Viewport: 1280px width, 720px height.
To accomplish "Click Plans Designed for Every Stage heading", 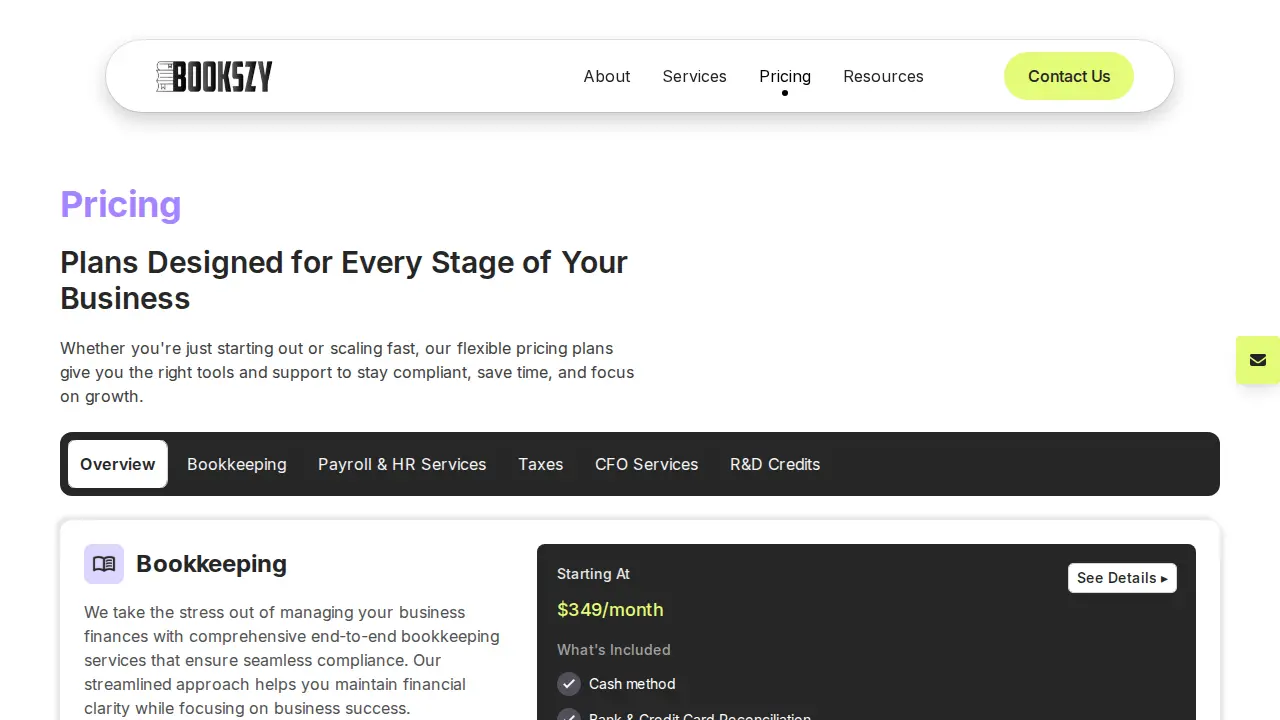I will (344, 280).
